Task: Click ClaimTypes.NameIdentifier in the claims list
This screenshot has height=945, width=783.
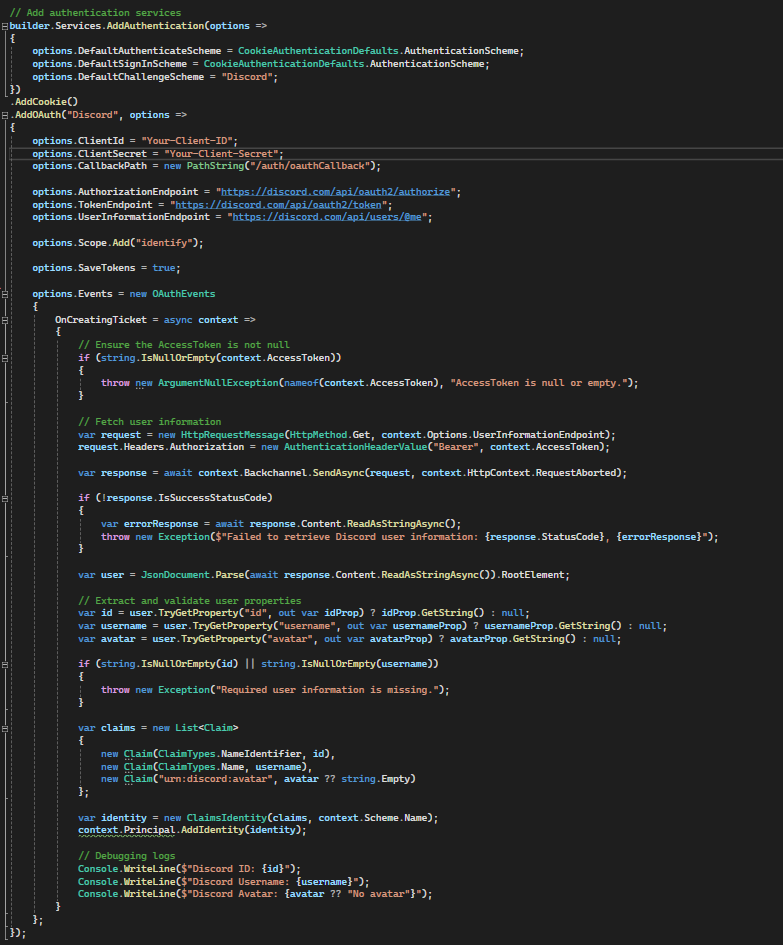Action: [230, 754]
